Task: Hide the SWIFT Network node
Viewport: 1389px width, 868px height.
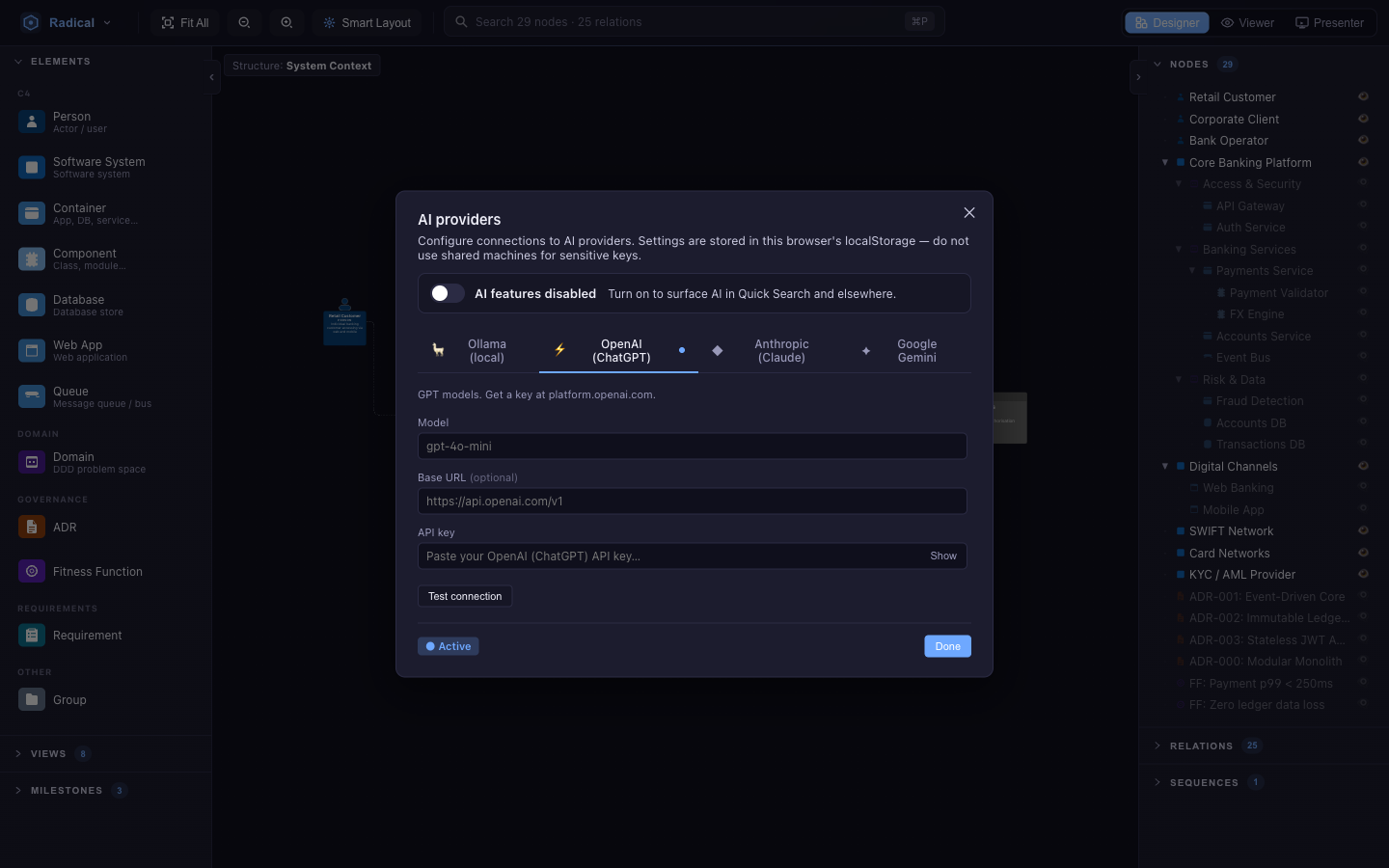Action: pos(1363,530)
